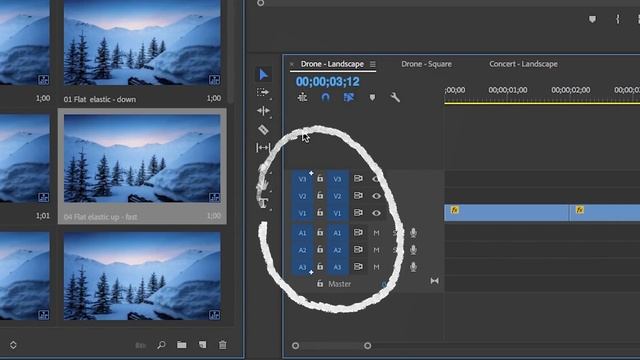The width and height of the screenshot is (640, 360).
Task: Toggle A3 source patch button
Action: (302, 267)
